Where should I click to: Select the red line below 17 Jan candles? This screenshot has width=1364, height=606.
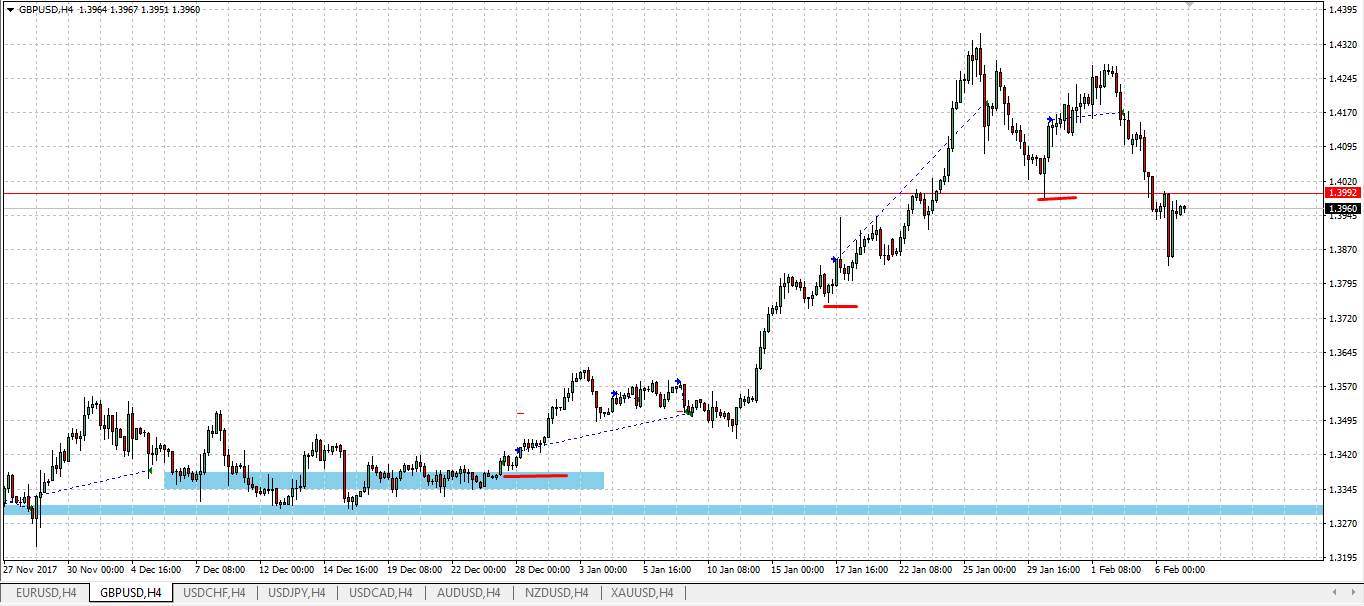click(840, 306)
